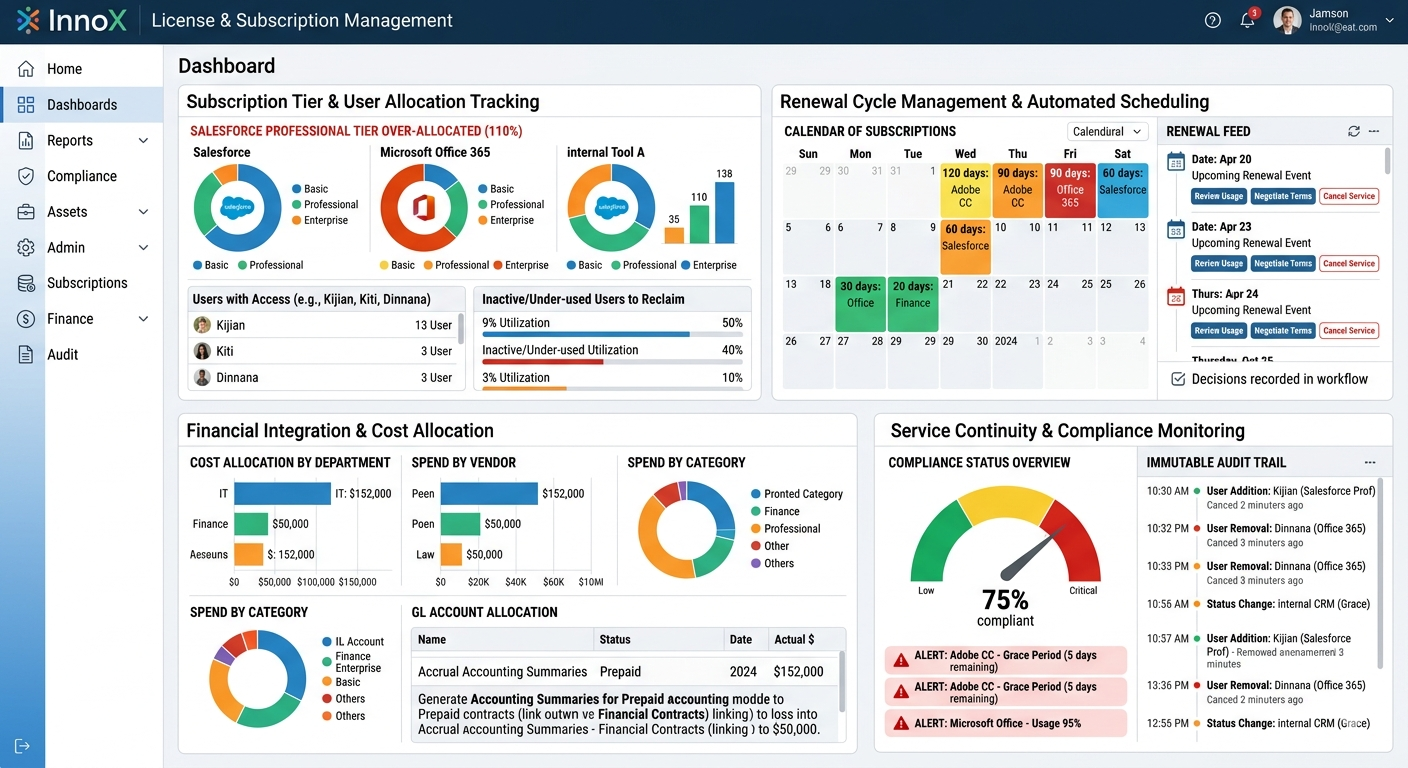Click the Reports document chart icon
Viewport: 1408px width, 768px height.
coord(26,141)
